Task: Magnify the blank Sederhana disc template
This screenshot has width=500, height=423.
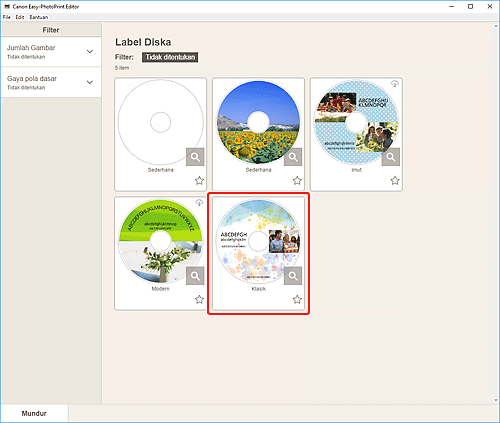Action: coord(195,157)
